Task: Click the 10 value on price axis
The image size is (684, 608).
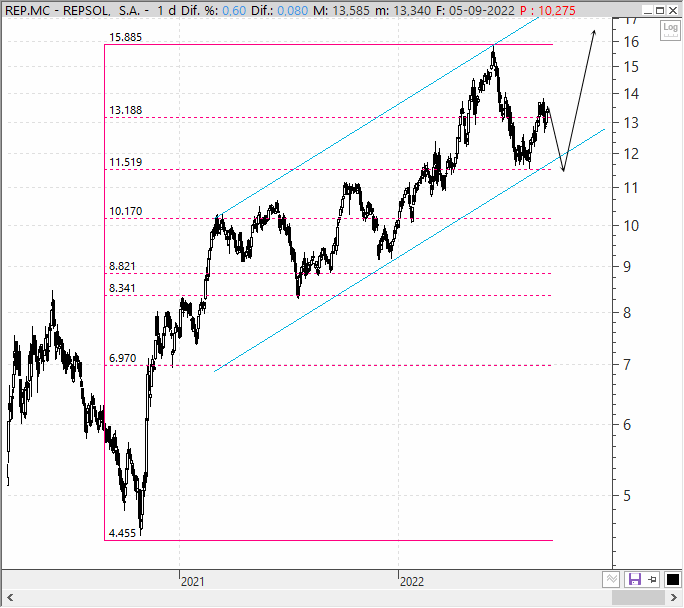Action: pos(631,225)
